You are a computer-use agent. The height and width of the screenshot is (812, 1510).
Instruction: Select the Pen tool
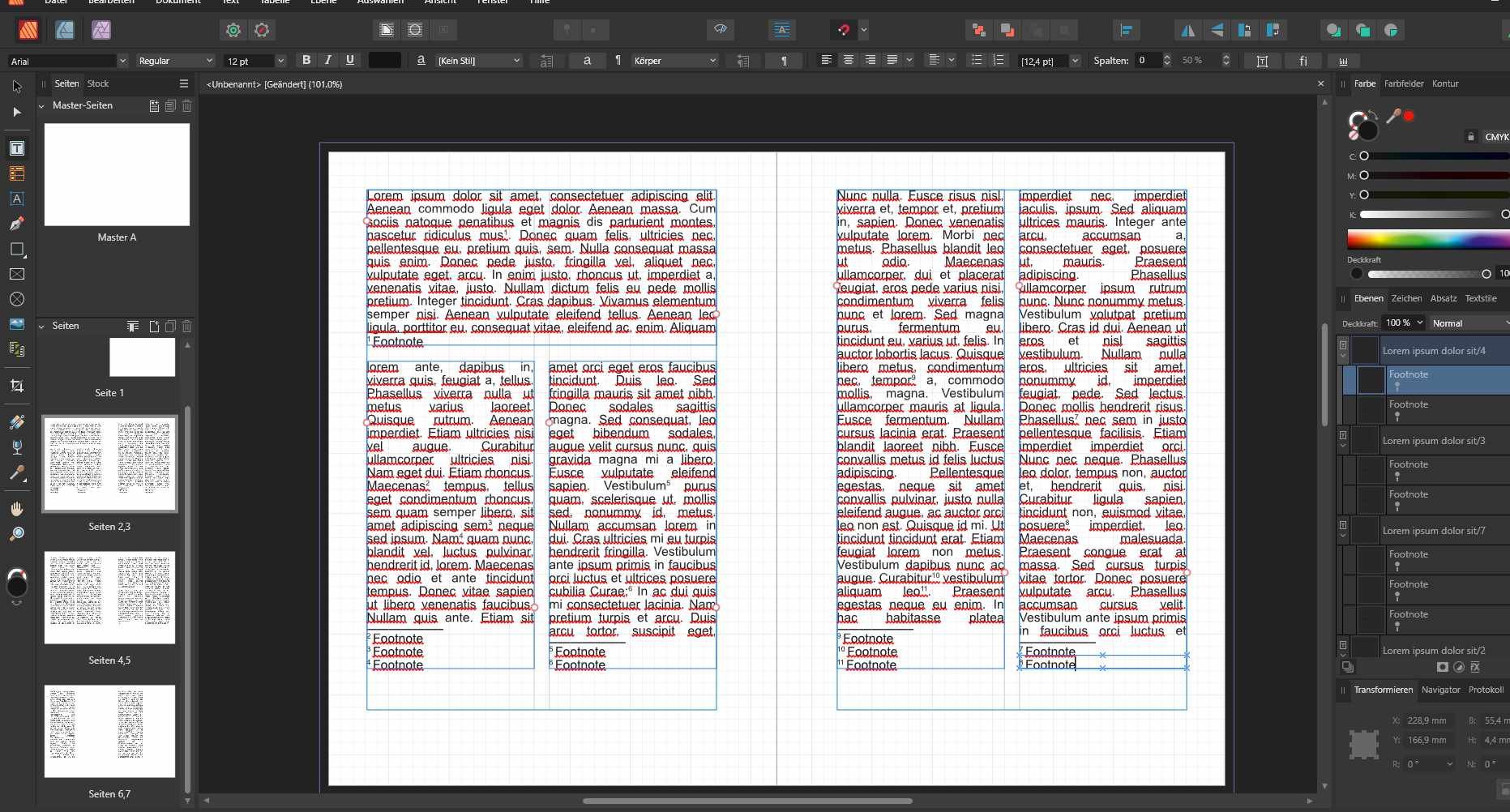tap(16, 224)
